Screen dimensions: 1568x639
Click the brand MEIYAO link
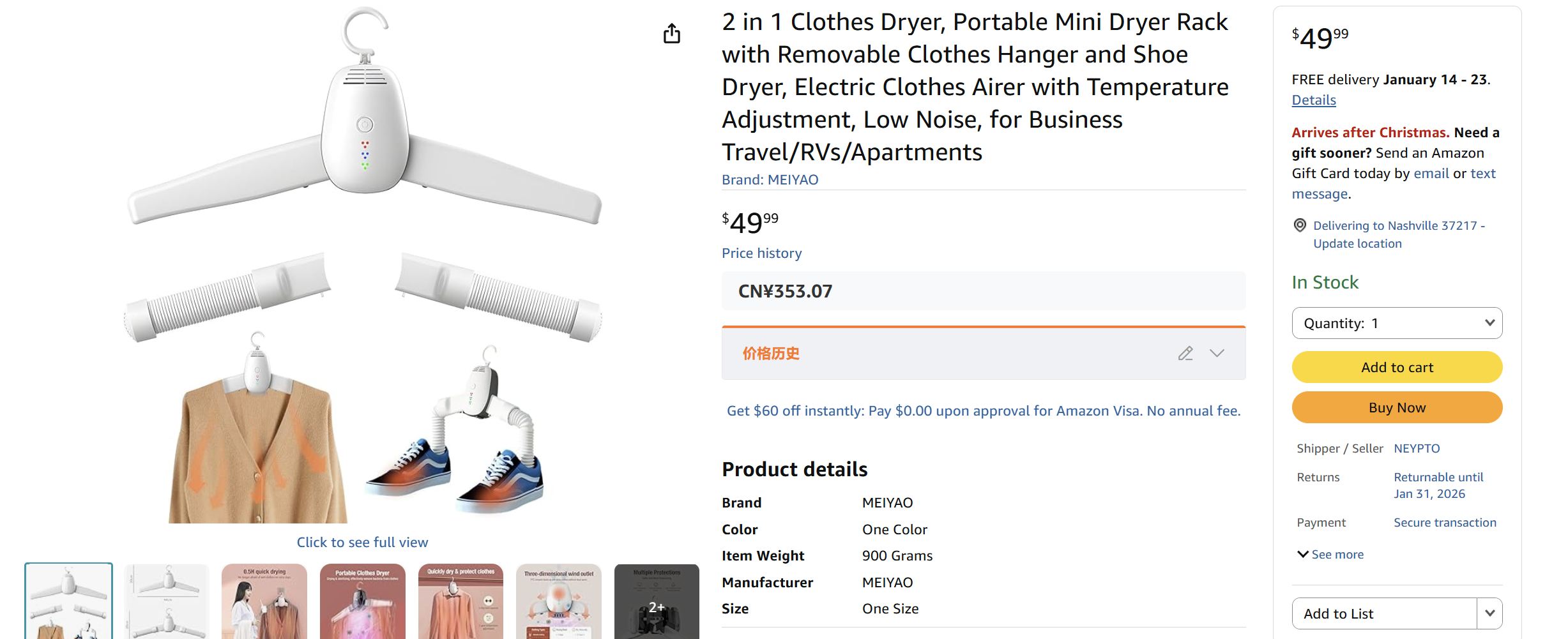tap(793, 179)
